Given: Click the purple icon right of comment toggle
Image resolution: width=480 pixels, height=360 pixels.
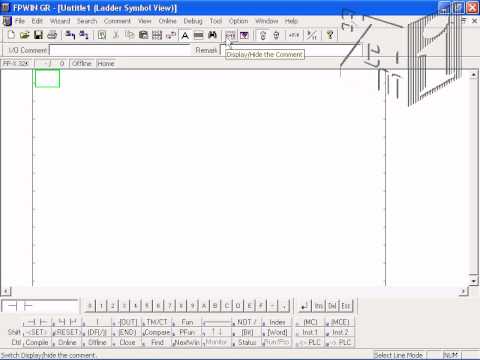Looking at the screenshot, I should coord(244,35).
